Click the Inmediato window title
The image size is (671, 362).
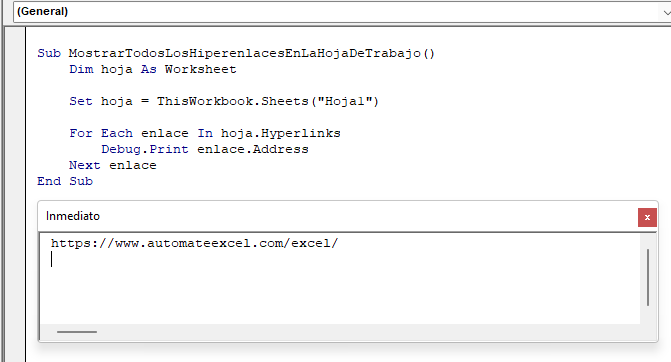tap(73, 216)
